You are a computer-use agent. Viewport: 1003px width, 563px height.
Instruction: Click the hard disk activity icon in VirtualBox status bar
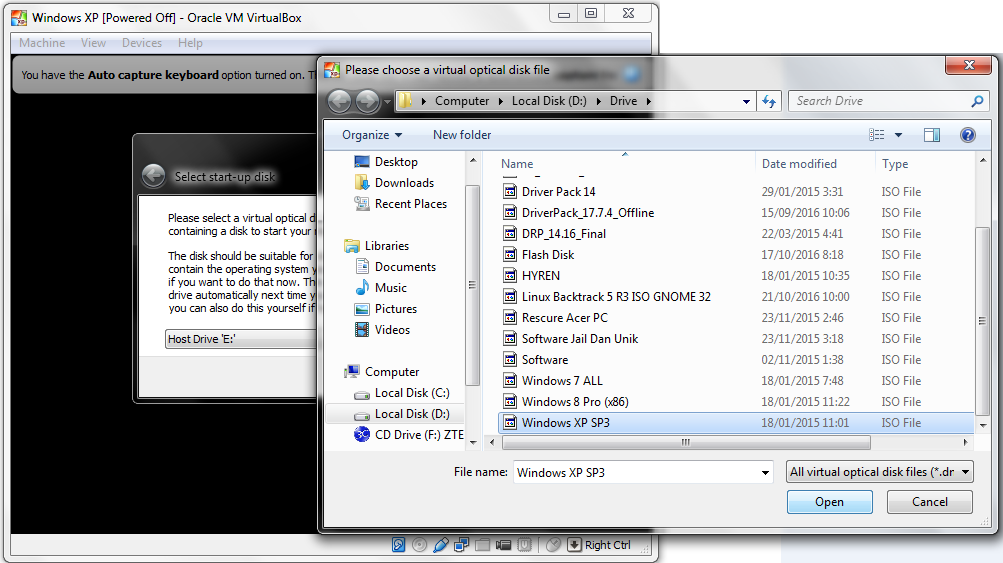pyautogui.click(x=399, y=545)
